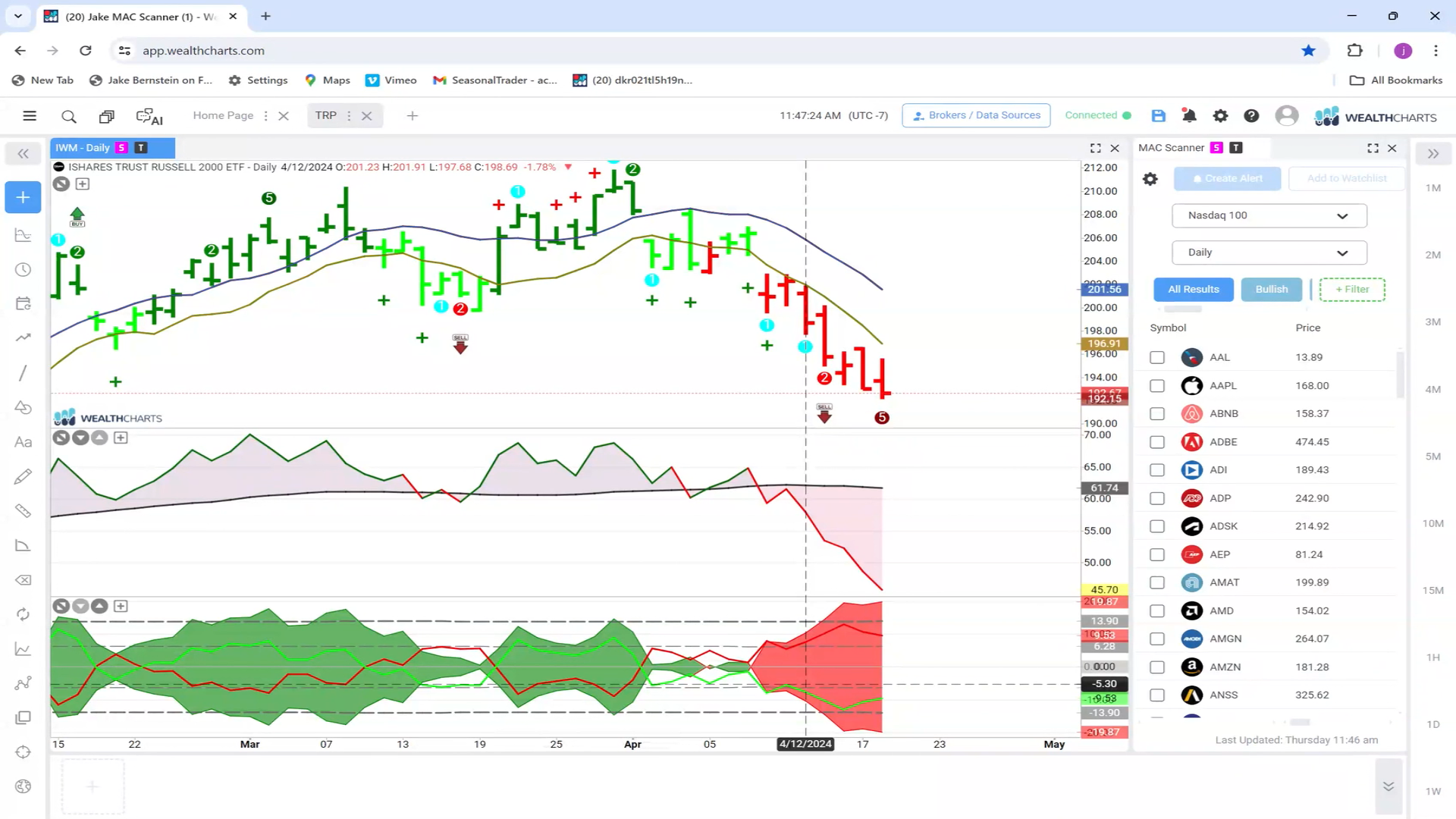Collapse left sidebar with double chevron

pyautogui.click(x=23, y=154)
